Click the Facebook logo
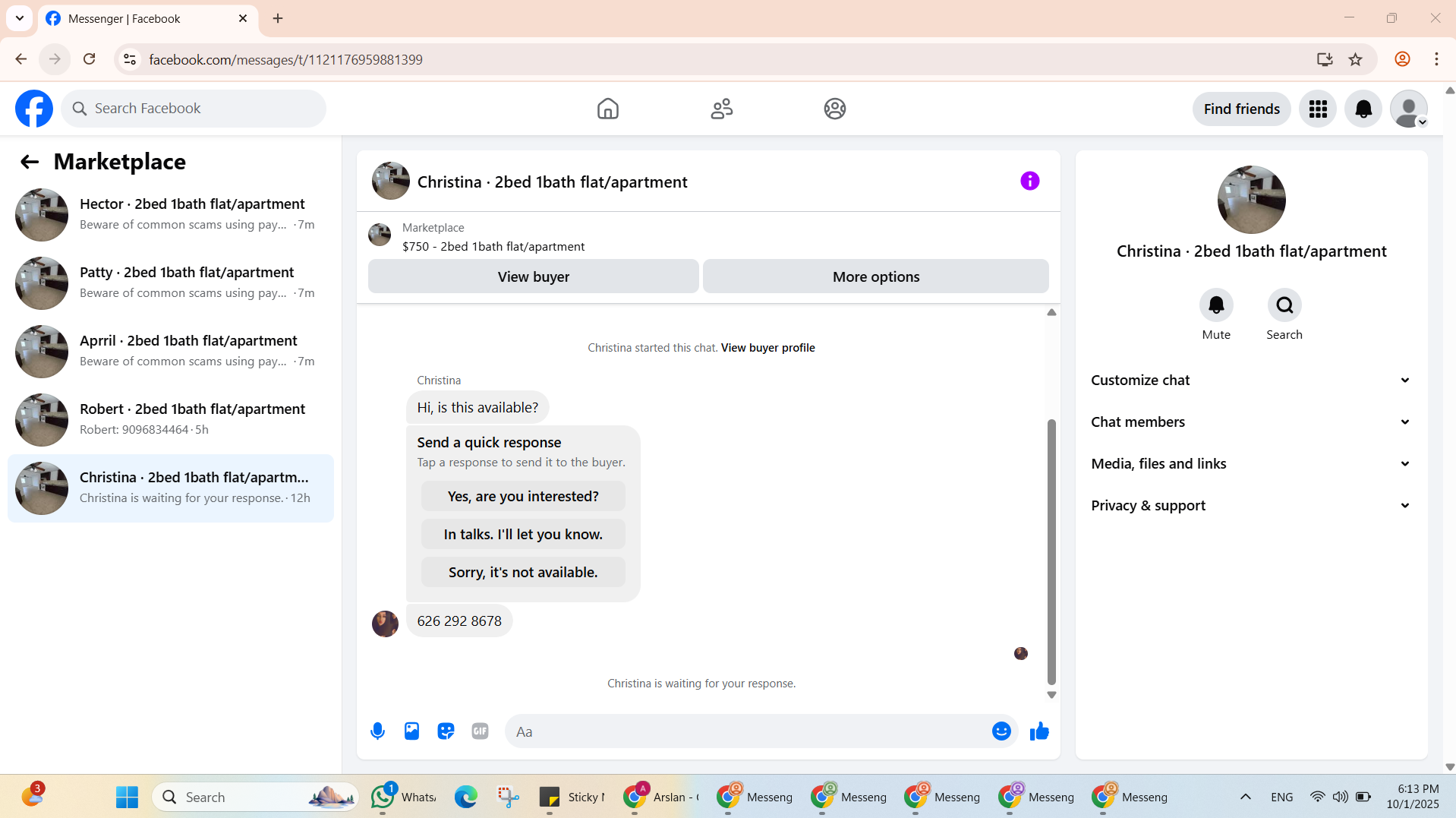Screen dimensions: 1456x818 tap(34, 109)
